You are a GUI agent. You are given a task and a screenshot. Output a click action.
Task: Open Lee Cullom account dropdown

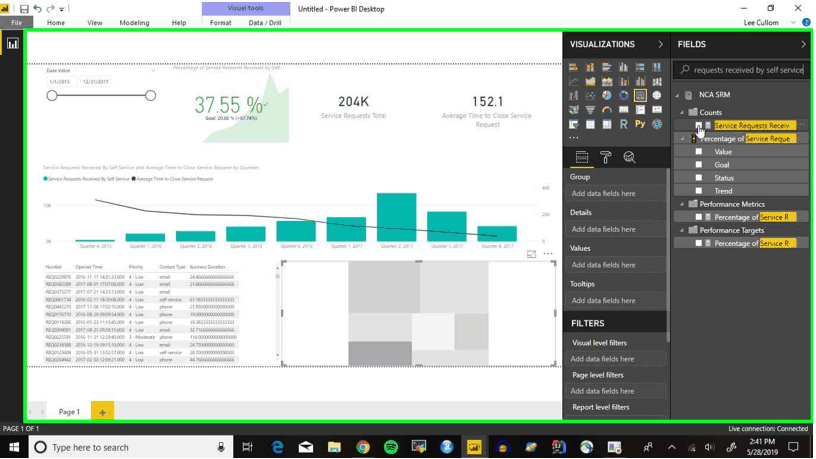coord(793,22)
